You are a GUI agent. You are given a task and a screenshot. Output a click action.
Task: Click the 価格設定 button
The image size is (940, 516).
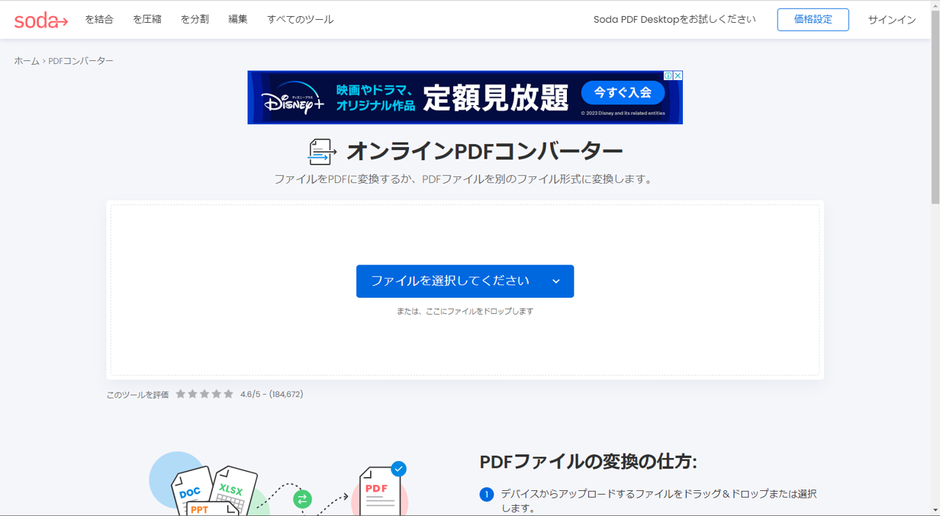[x=813, y=19]
